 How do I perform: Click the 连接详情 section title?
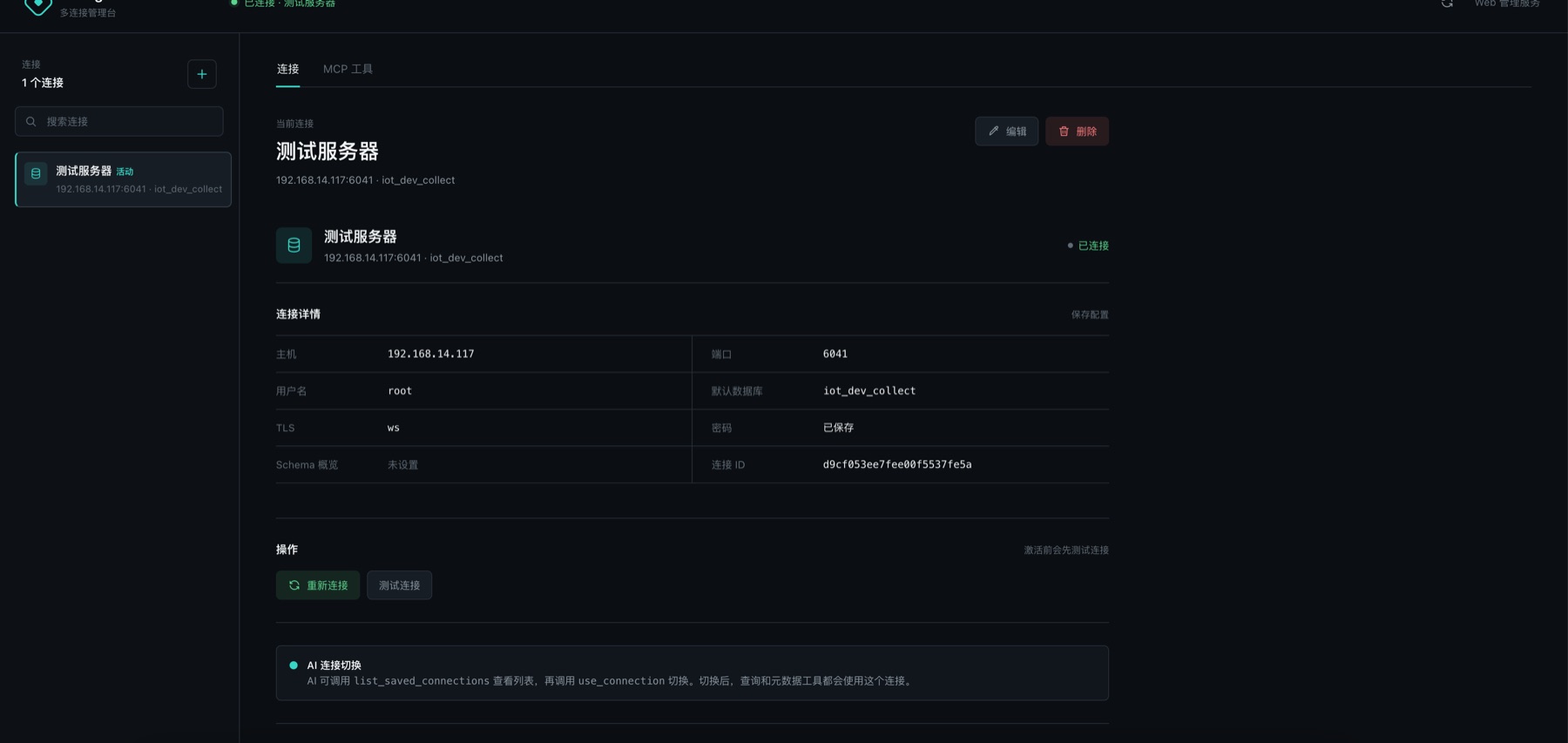(298, 314)
